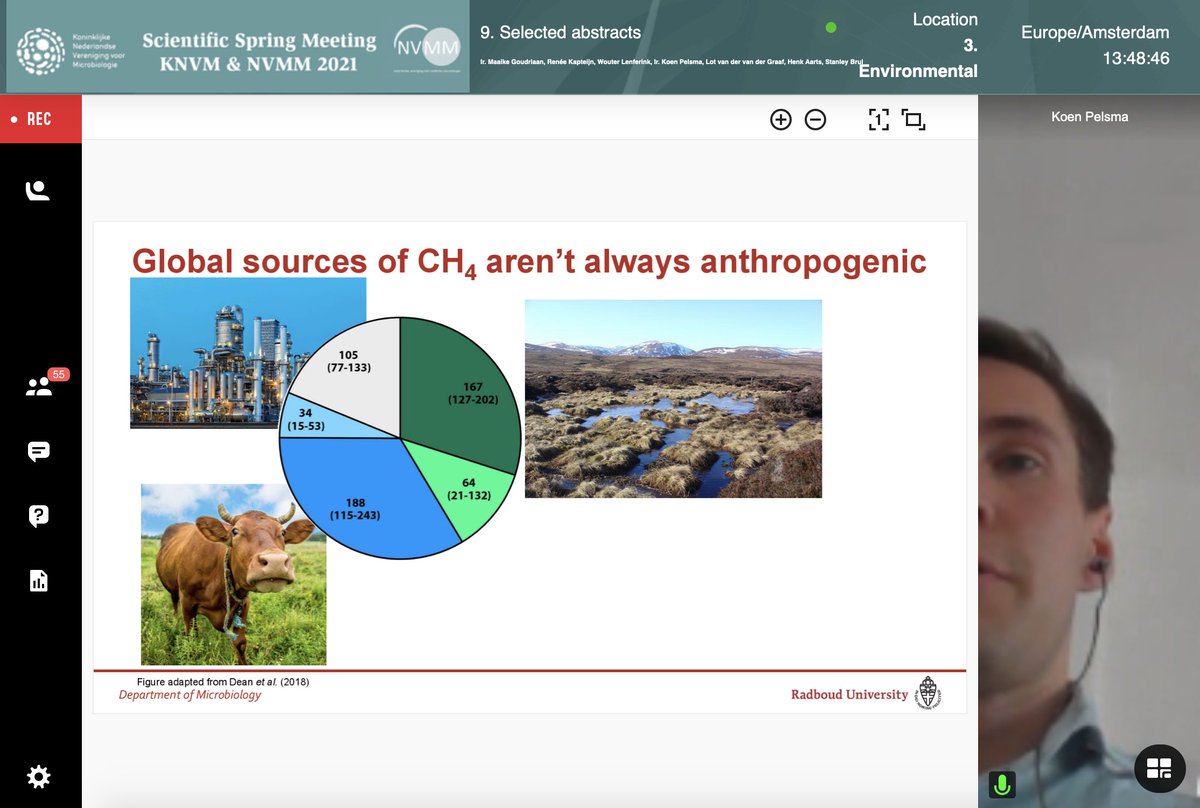Open the Q&A question mark icon
Viewport: 1200px width, 808px height.
[x=38, y=516]
